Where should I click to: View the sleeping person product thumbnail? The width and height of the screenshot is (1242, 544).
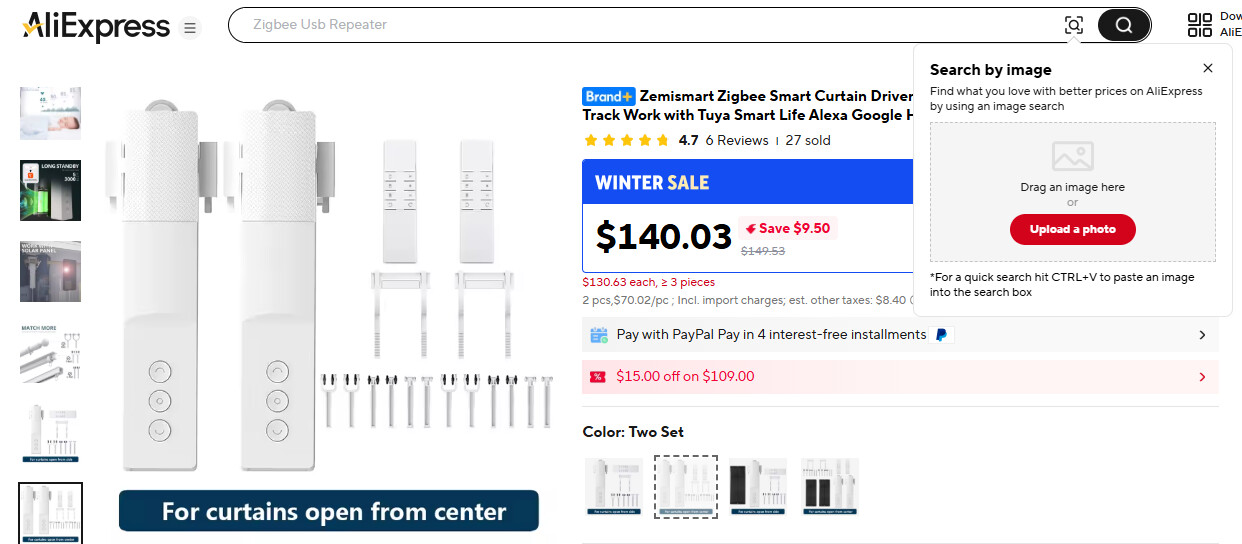[50, 113]
